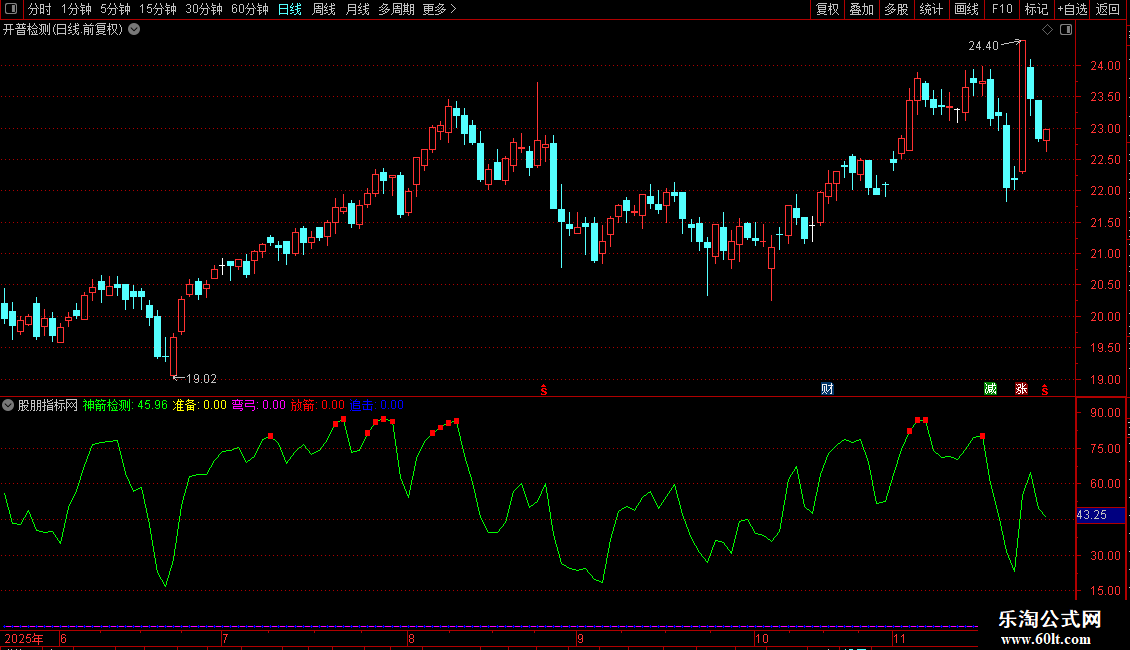The image size is (1130, 650).
Task: Toggle the side panel icon at chart top-right
Action: pos(1066,30)
